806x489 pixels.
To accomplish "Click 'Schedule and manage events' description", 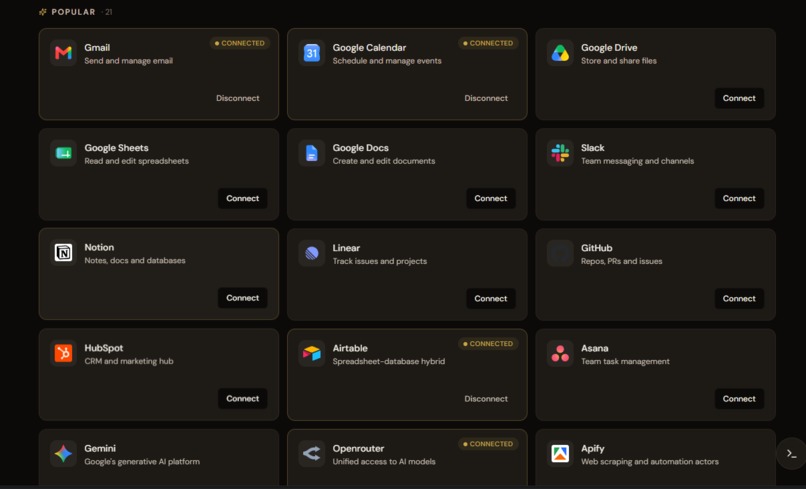I will (387, 61).
